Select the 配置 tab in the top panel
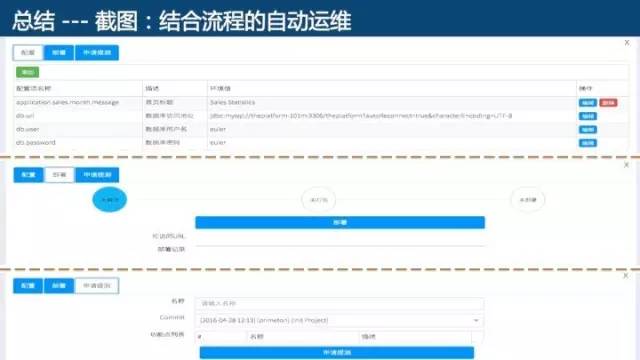 (28, 53)
